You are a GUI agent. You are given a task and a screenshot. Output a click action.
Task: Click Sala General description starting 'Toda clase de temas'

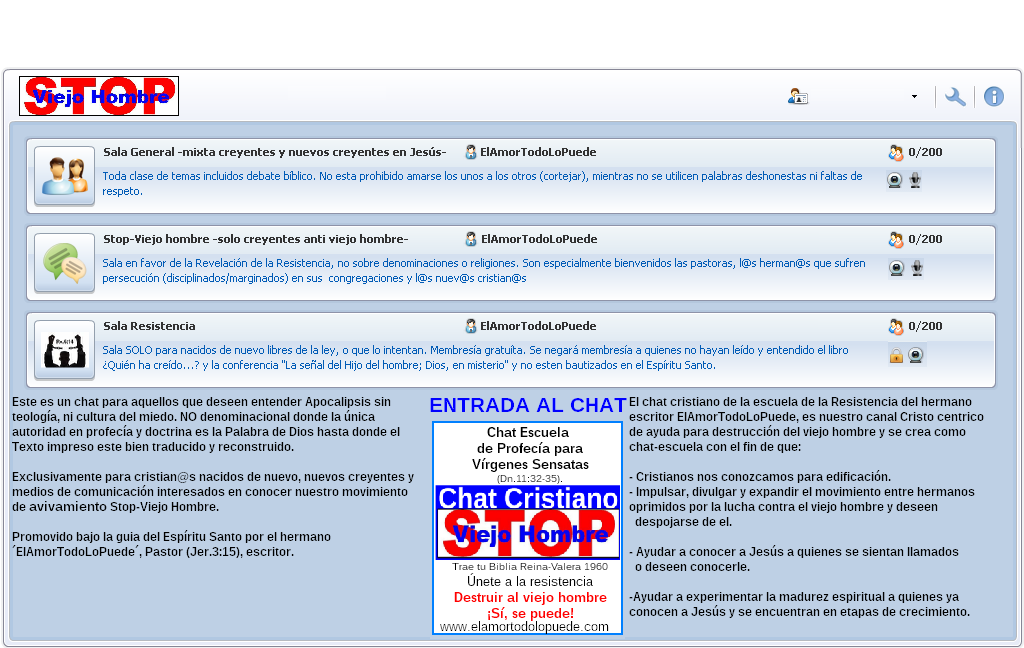click(x=482, y=184)
